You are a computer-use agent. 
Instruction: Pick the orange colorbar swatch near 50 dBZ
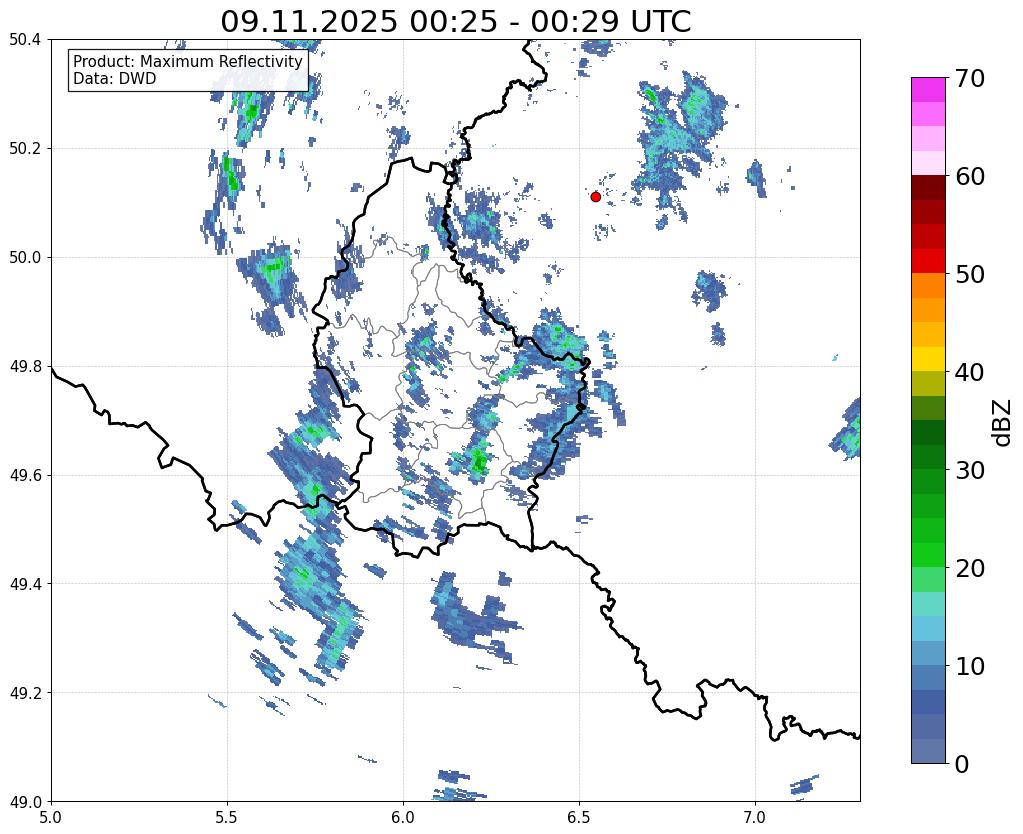point(928,286)
